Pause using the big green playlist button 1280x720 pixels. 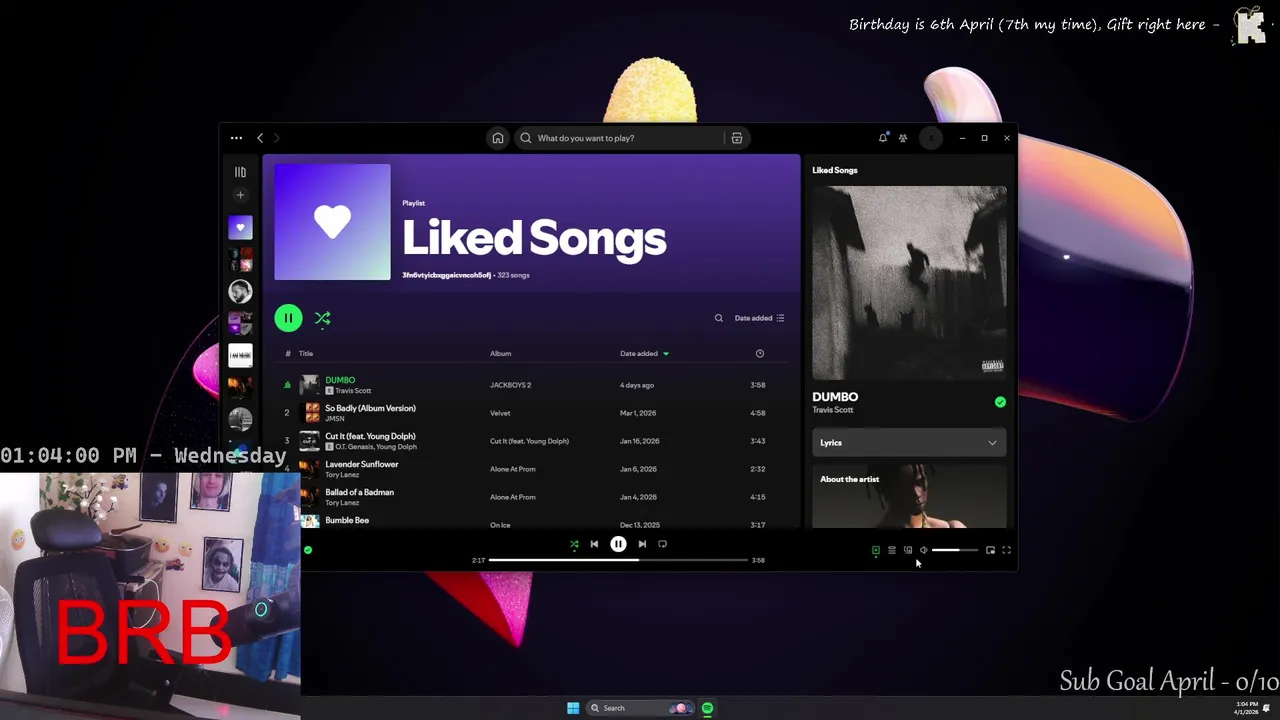click(288, 318)
